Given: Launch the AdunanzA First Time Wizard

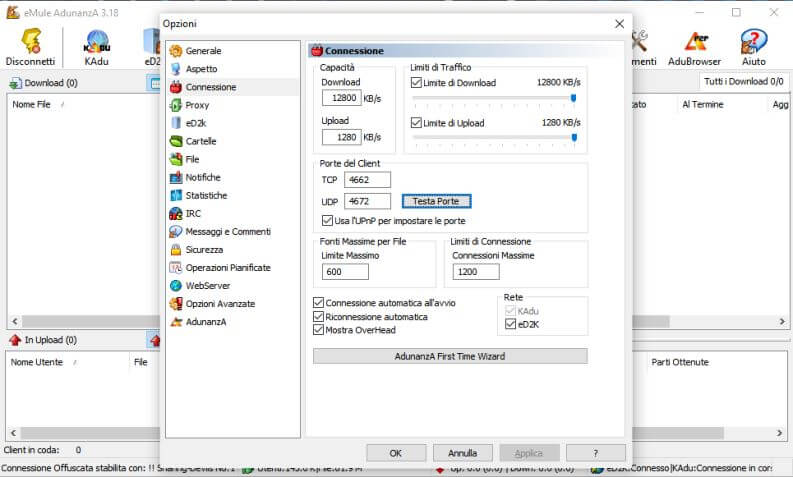Looking at the screenshot, I should click(x=450, y=356).
